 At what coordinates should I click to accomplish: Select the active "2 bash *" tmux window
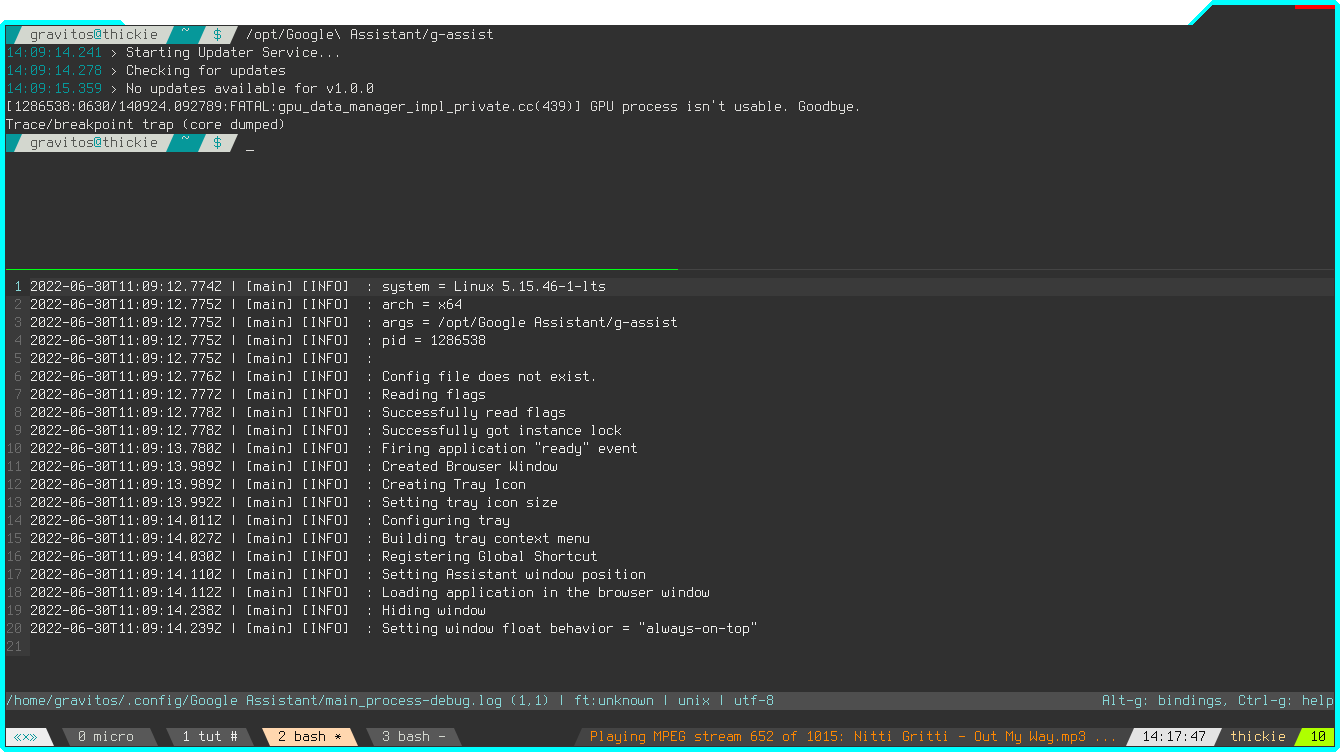point(310,737)
